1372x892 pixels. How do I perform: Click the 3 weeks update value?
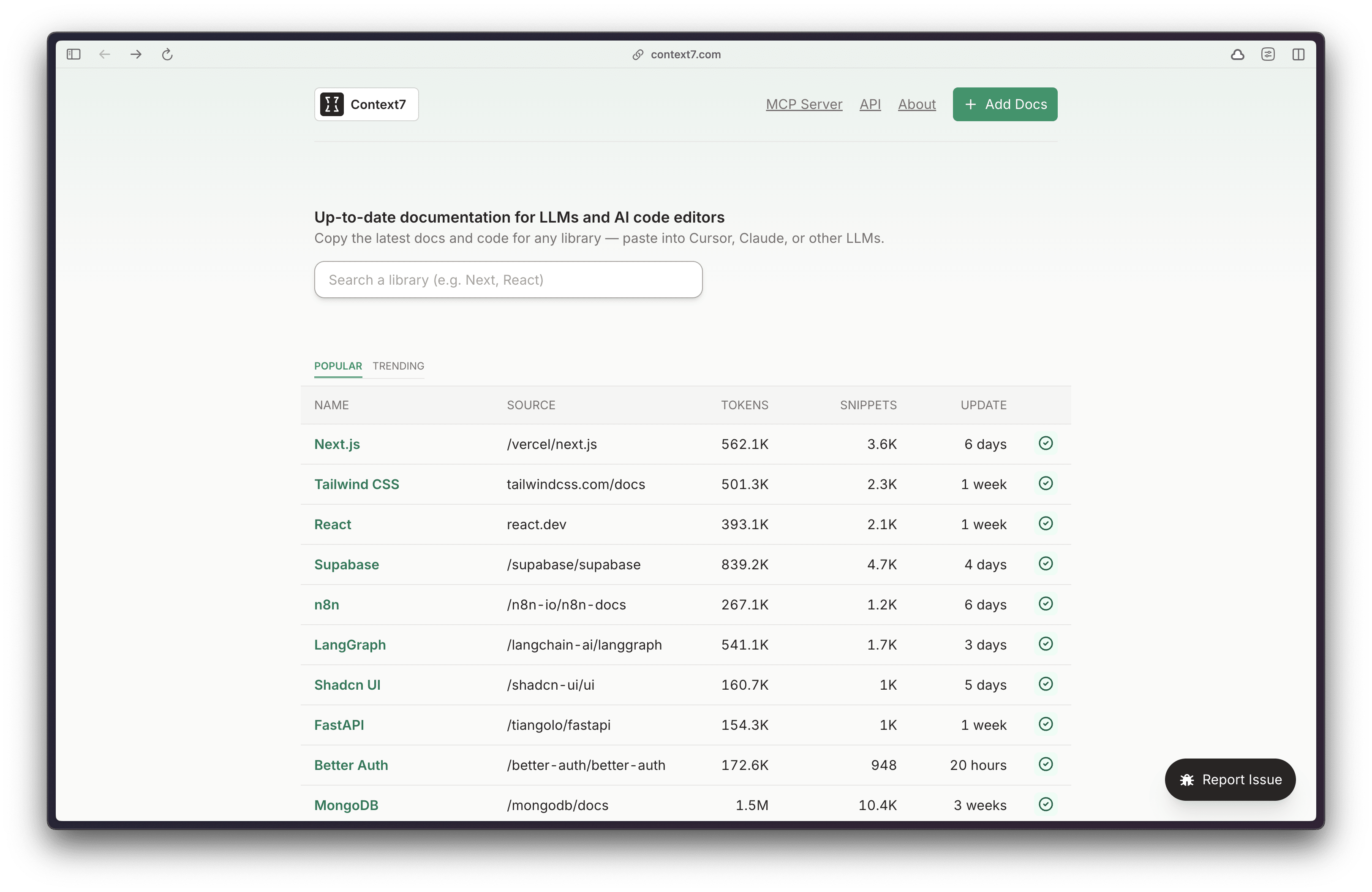(980, 805)
